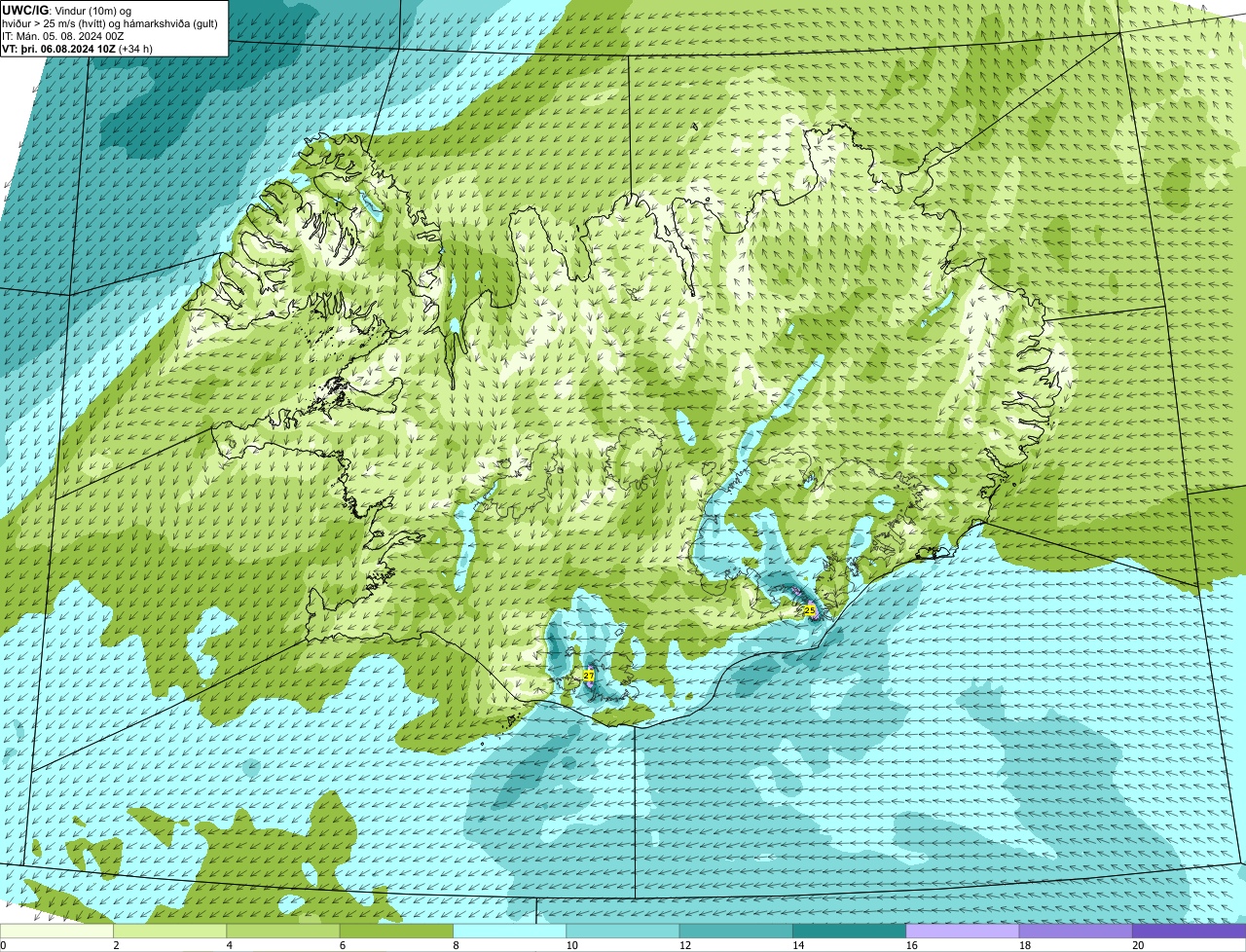
Task: Click the legend tick label 14
Action: pos(798,945)
